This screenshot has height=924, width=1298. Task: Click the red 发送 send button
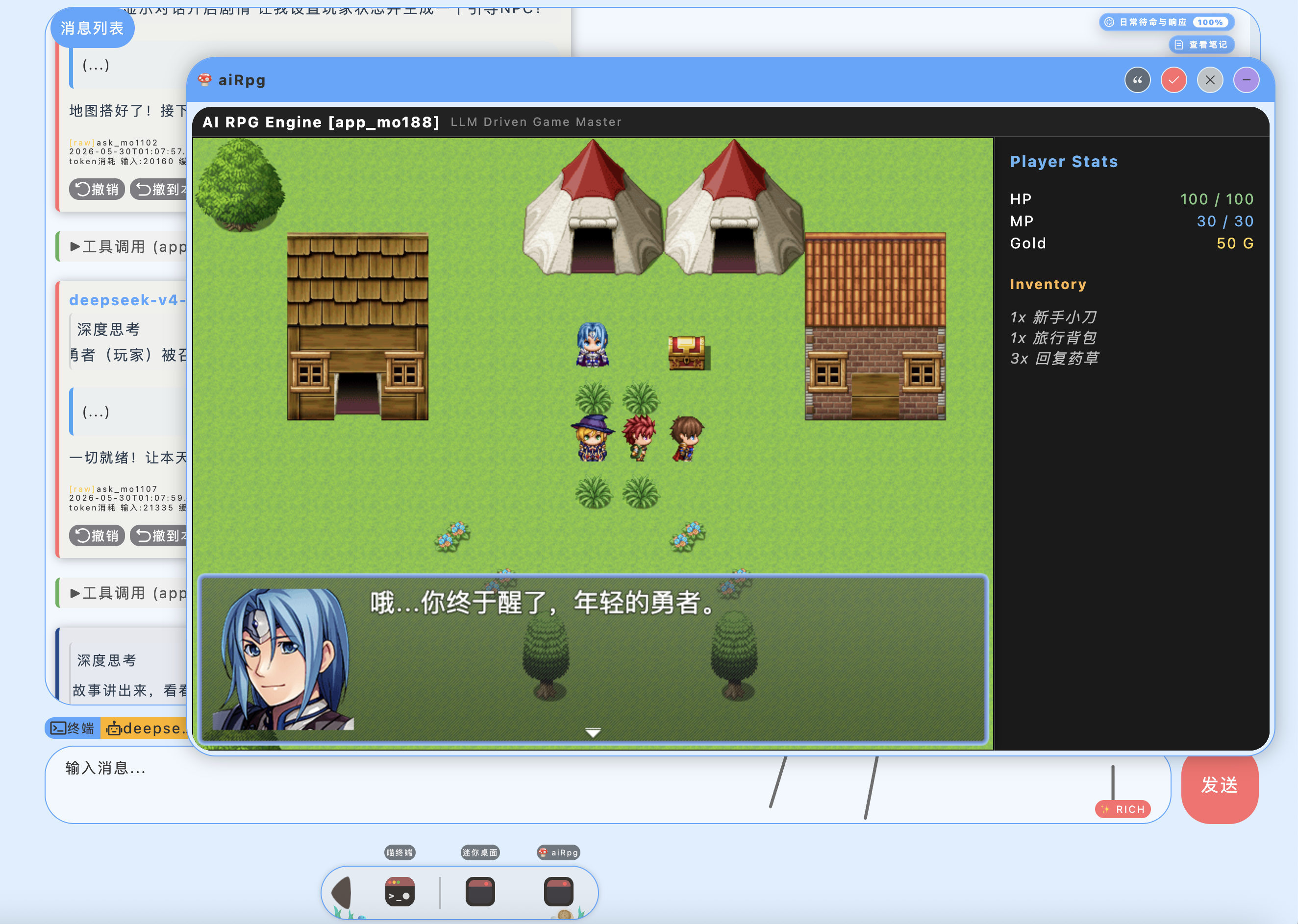[x=1220, y=785]
